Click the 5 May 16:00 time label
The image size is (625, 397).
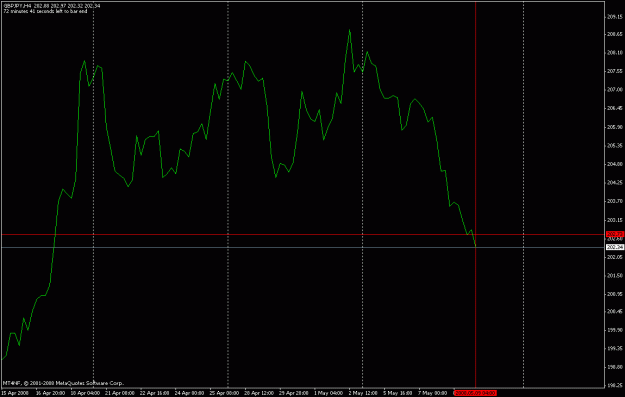[x=398, y=393]
